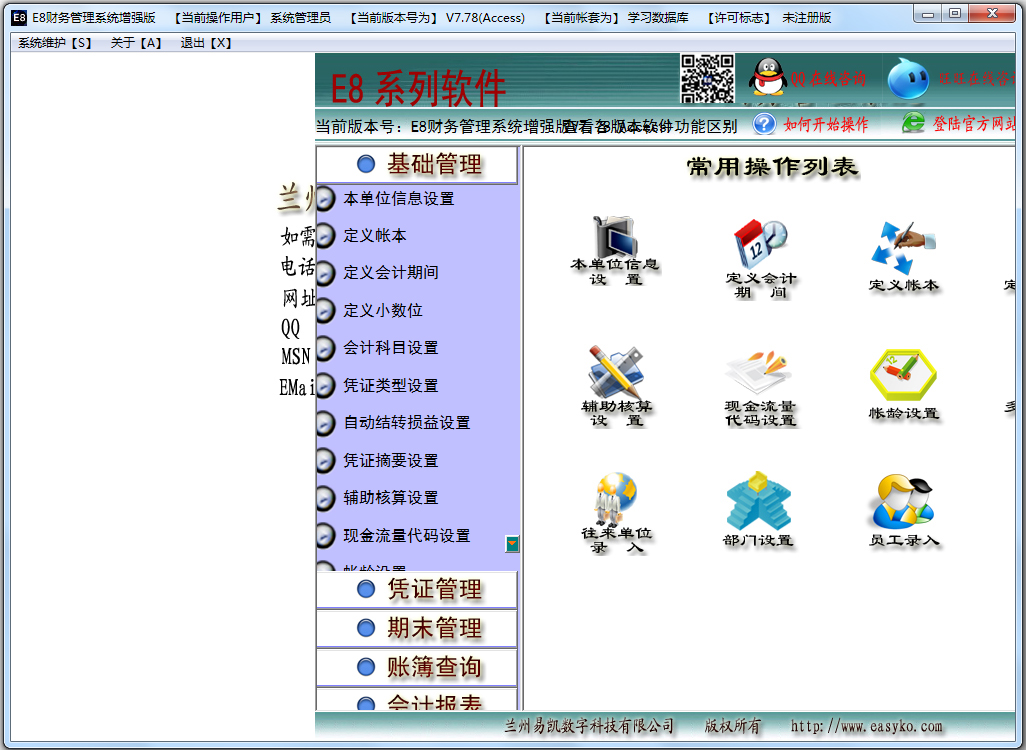Image resolution: width=1026 pixels, height=750 pixels.
Task: Expand the 账簿查询 section
Action: 417,667
